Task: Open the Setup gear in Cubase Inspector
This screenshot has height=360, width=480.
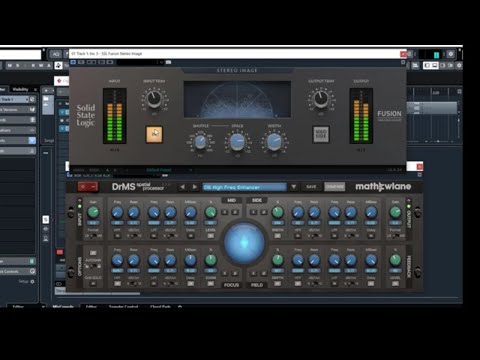Action: pos(32,282)
